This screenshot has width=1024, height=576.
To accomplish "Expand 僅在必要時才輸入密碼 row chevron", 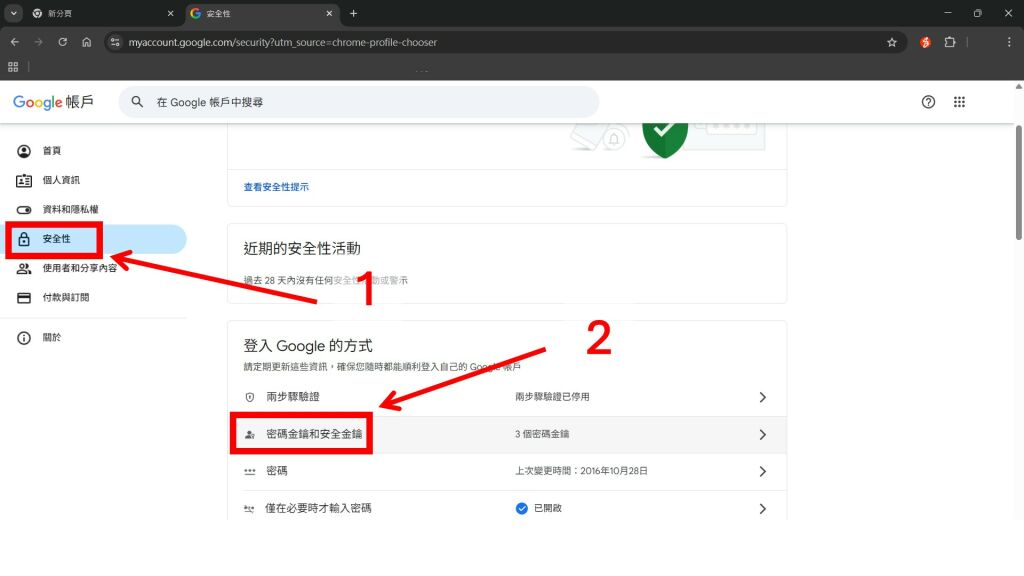I will 762,508.
